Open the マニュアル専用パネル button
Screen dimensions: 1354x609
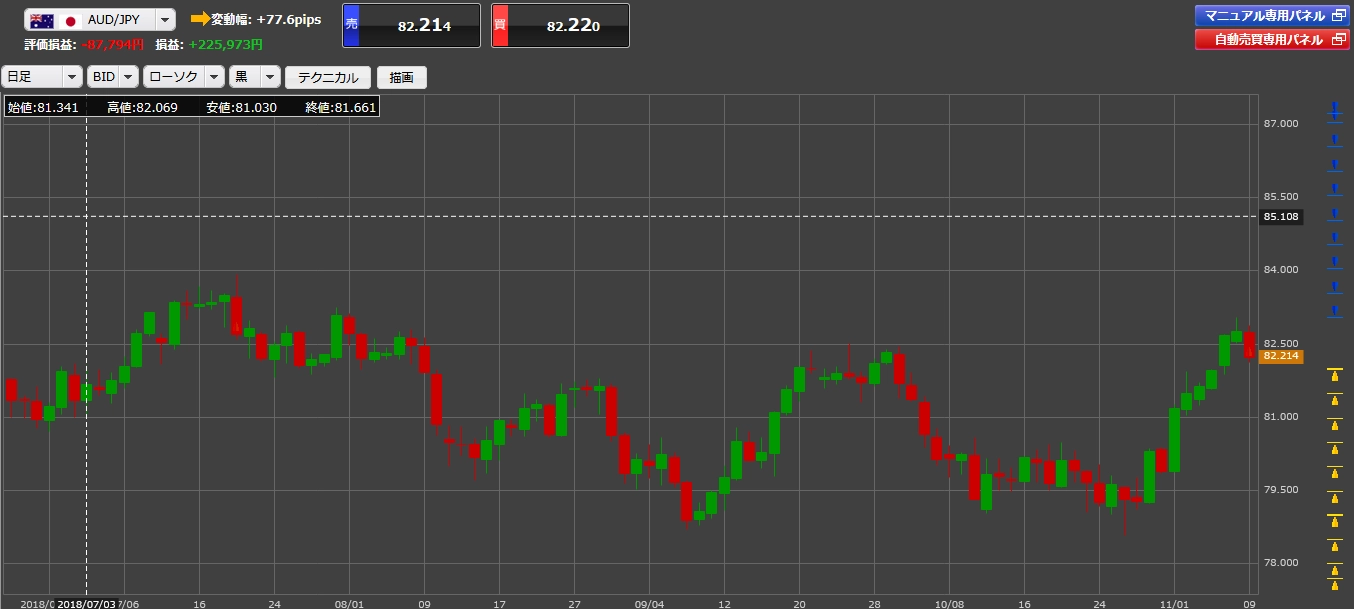click(x=1272, y=16)
